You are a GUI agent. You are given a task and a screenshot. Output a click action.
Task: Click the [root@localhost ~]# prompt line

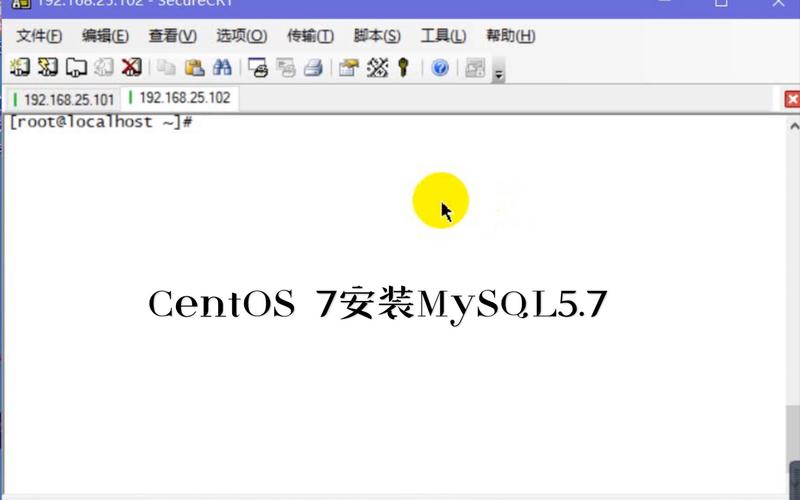[x=101, y=122]
